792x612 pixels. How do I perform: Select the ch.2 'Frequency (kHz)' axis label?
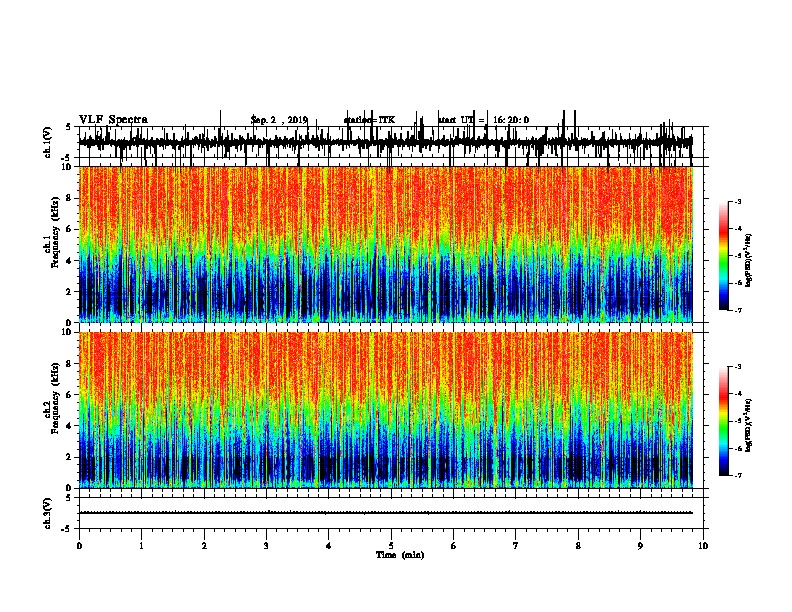(x=55, y=398)
